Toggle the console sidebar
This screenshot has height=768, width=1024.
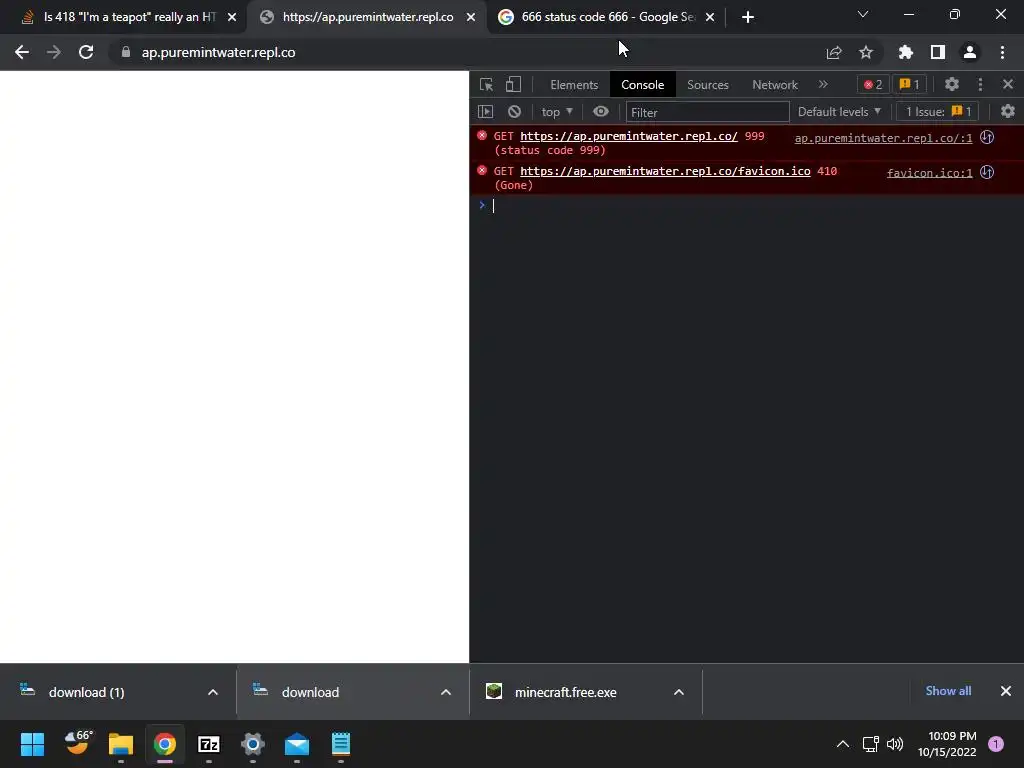pyautogui.click(x=485, y=112)
